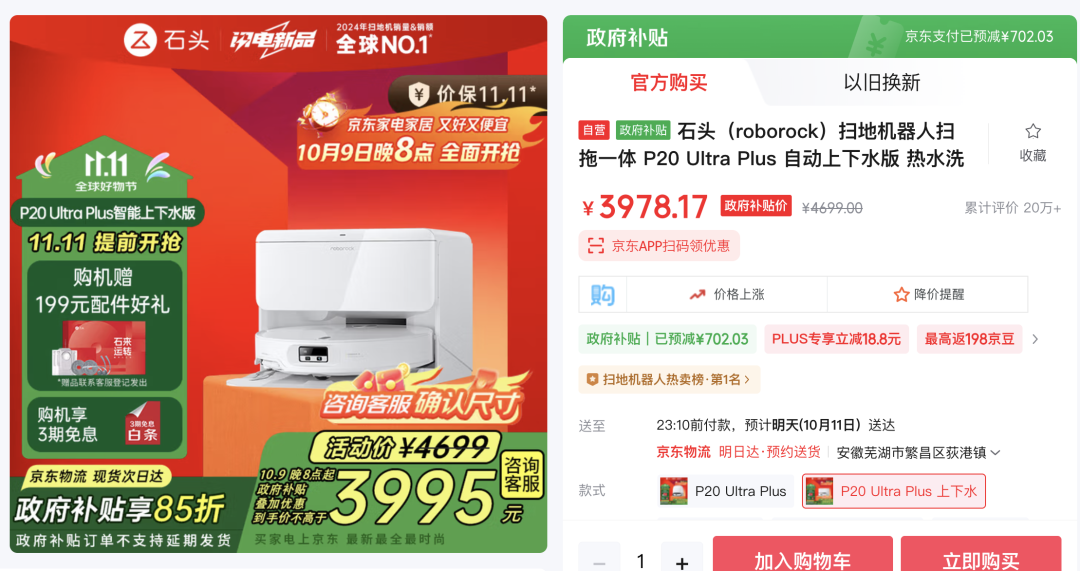Image resolution: width=1080 pixels, height=571 pixels.
Task: Click the blue 购 price-trend icon
Action: (x=603, y=294)
